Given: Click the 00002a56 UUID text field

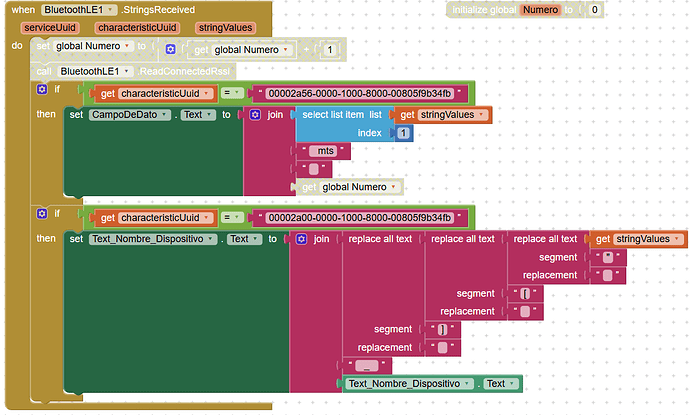Looking at the screenshot, I should pyautogui.click(x=358, y=93).
